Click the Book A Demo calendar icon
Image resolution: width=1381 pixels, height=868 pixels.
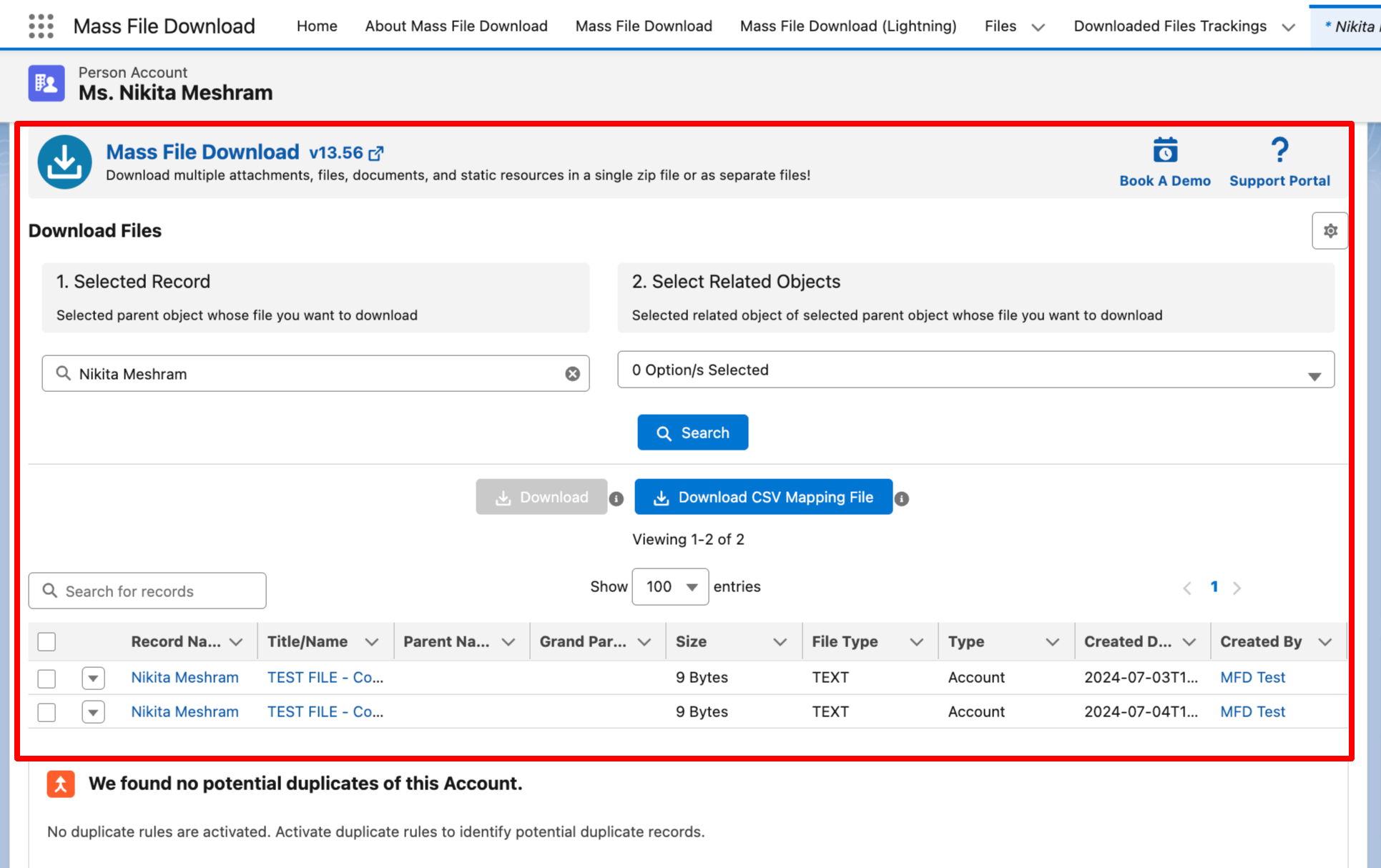tap(1164, 151)
